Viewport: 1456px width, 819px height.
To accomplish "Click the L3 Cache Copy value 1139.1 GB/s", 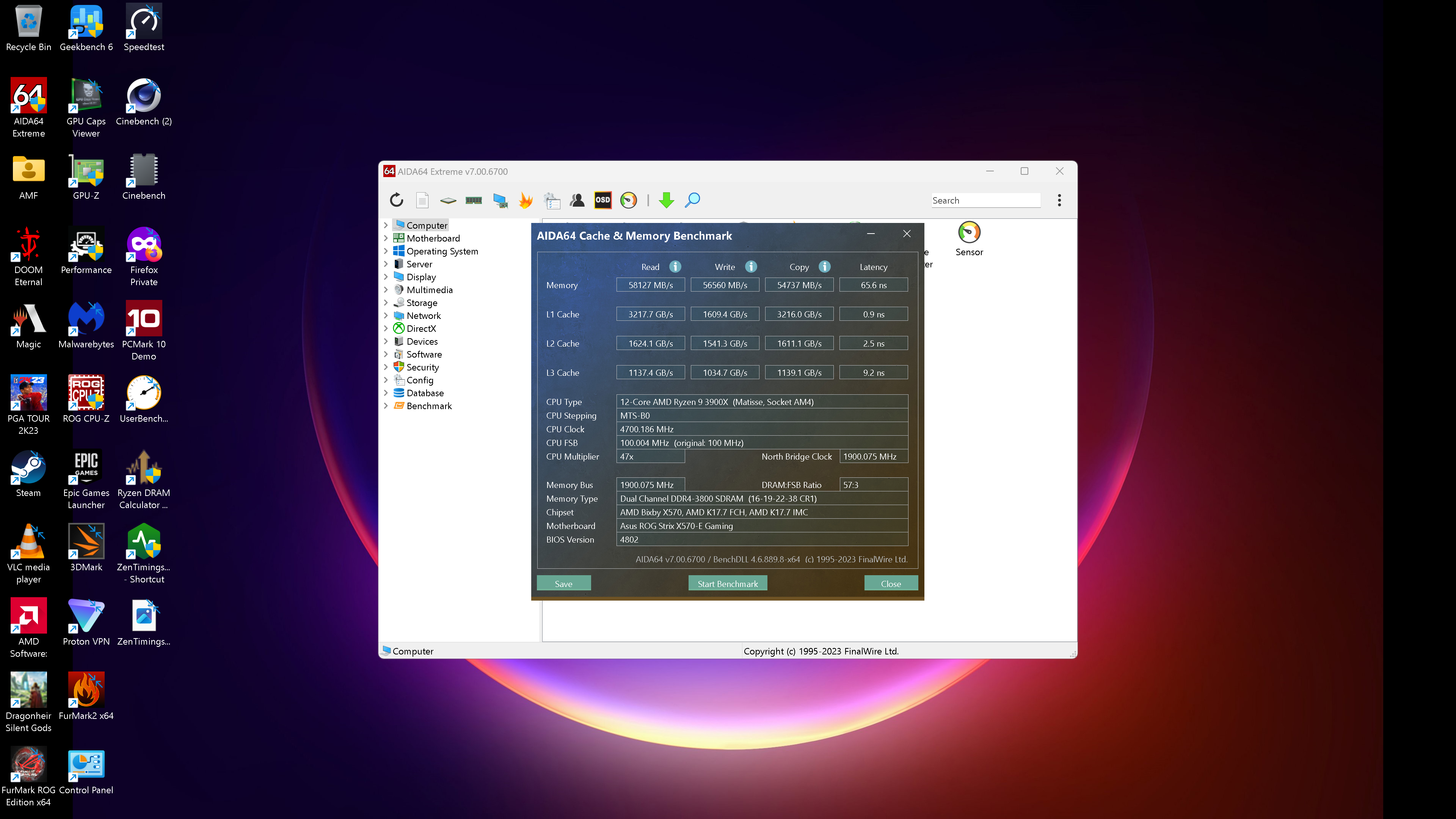I will tap(799, 372).
